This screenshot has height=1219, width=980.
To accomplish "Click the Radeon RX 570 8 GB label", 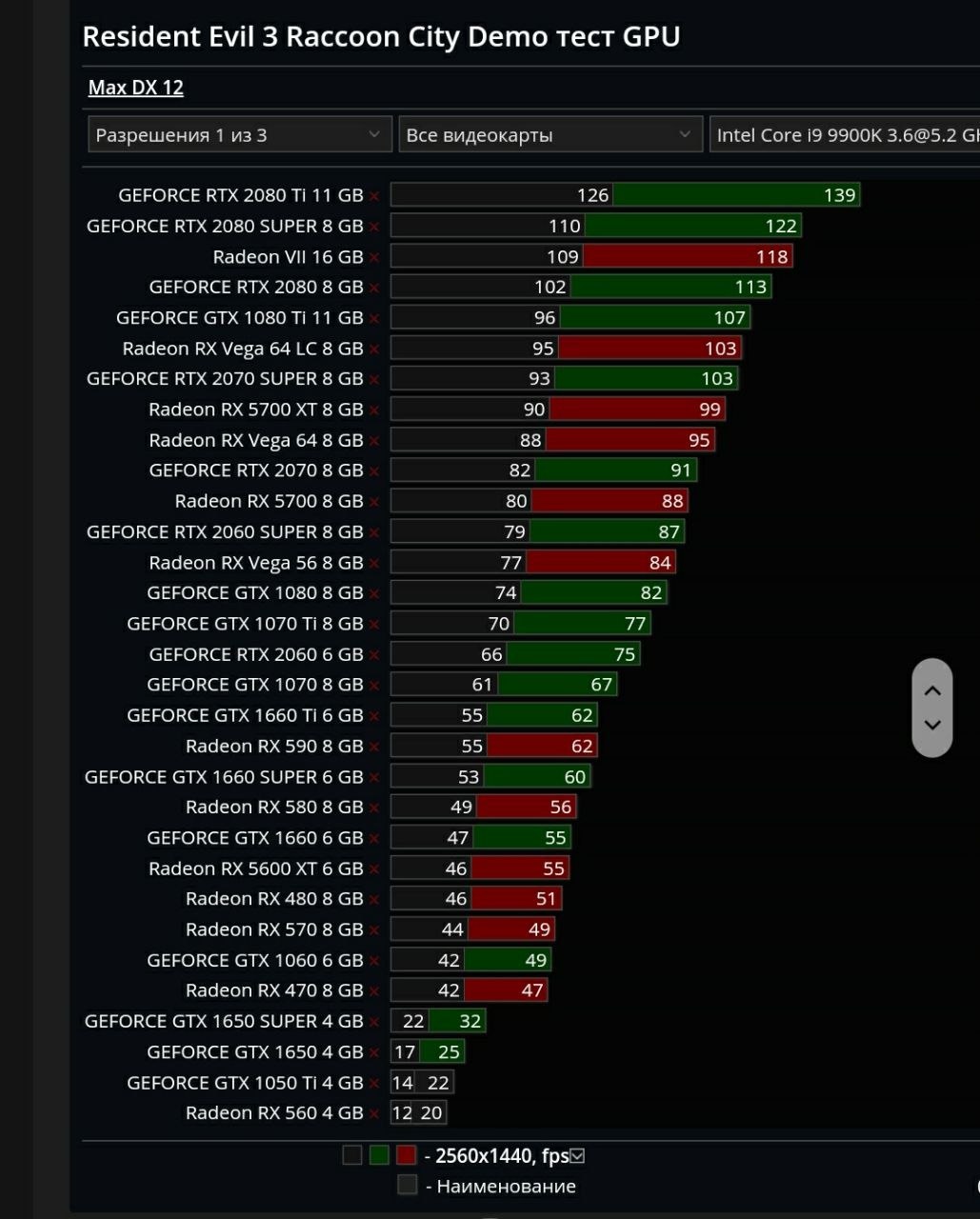I will coord(274,929).
